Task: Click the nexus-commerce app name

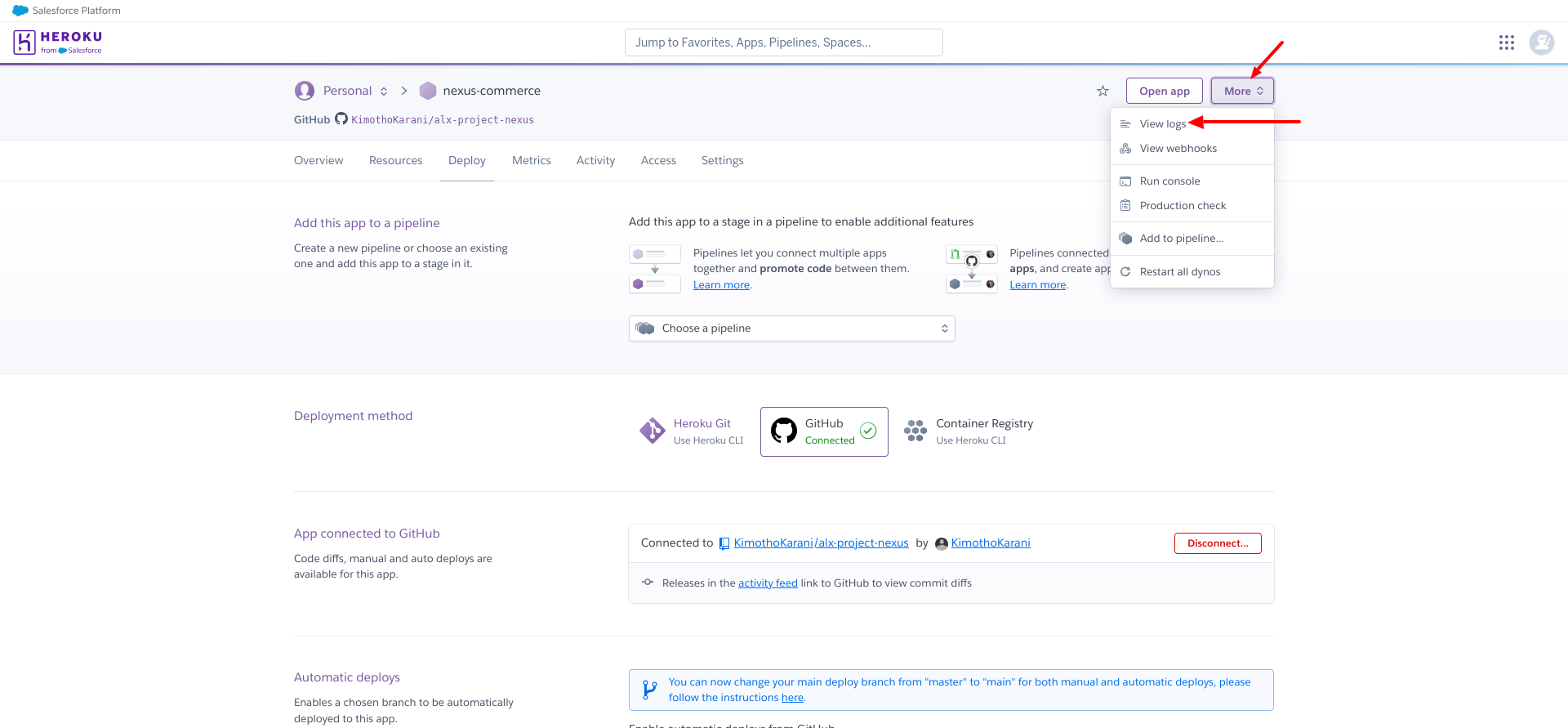Action: click(x=492, y=91)
